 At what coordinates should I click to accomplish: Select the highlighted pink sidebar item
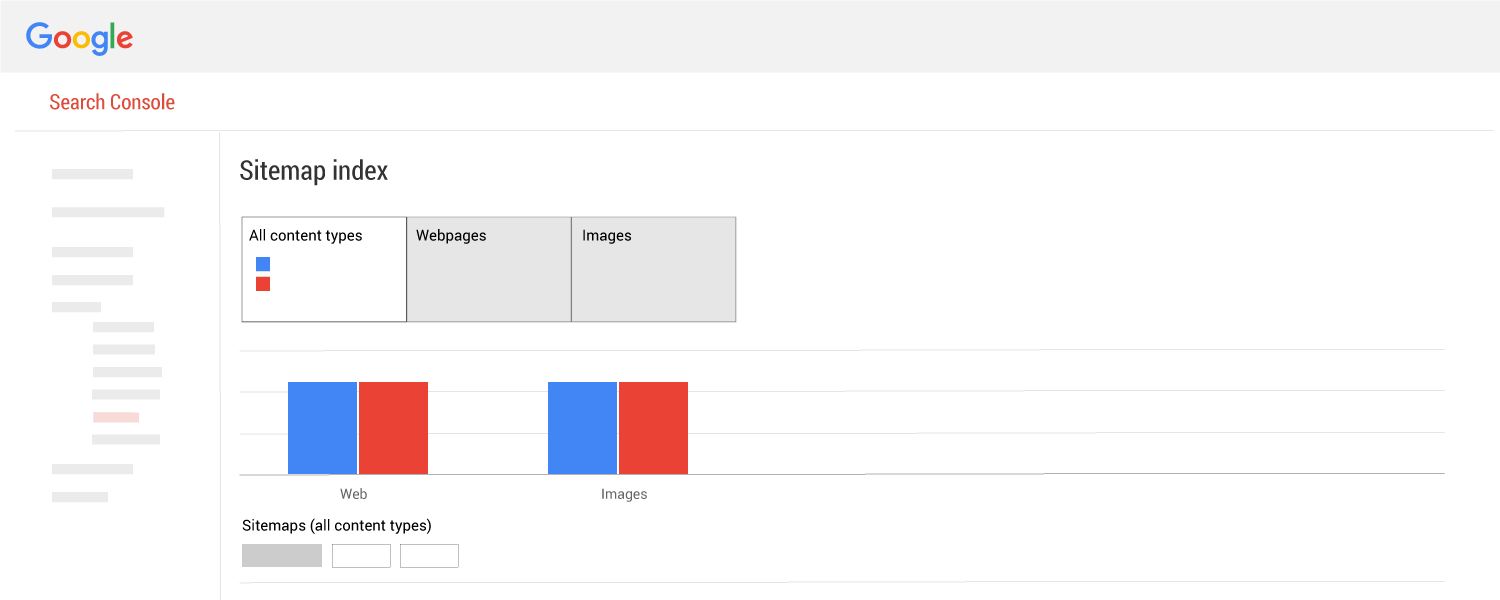[x=116, y=417]
